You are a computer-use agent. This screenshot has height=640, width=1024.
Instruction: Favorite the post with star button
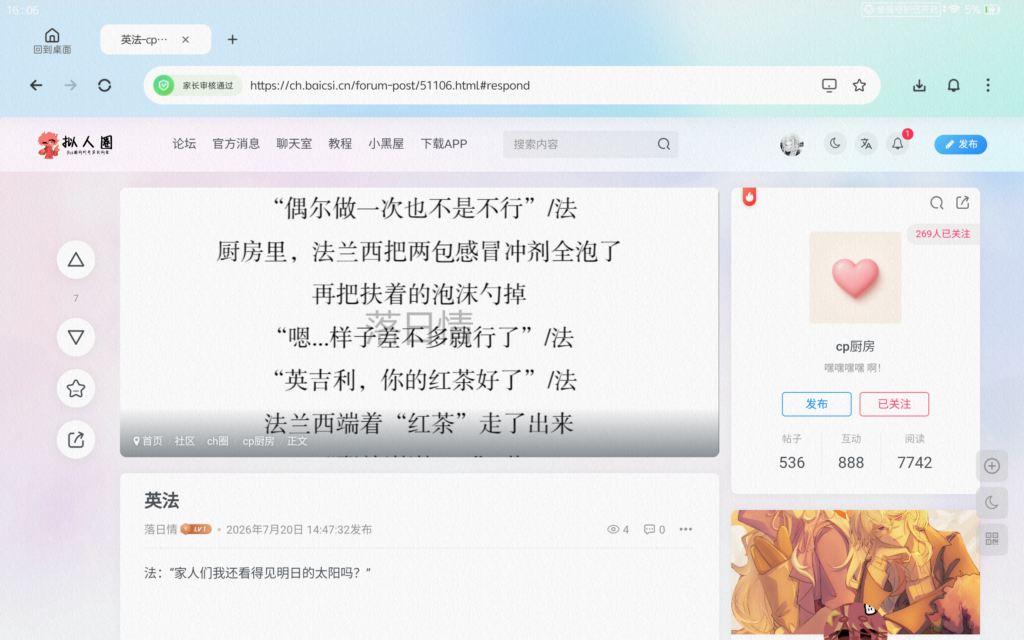coord(76,389)
